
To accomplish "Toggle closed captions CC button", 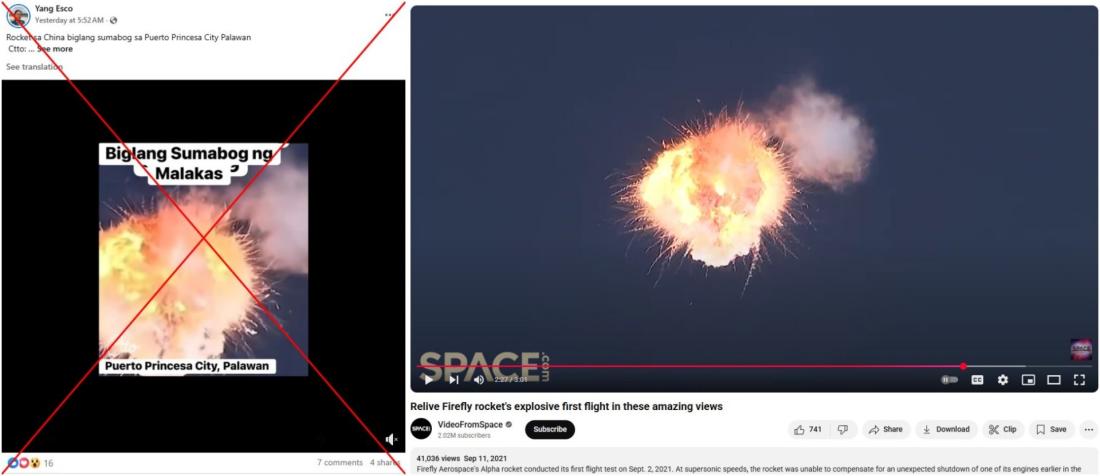I will click(977, 380).
